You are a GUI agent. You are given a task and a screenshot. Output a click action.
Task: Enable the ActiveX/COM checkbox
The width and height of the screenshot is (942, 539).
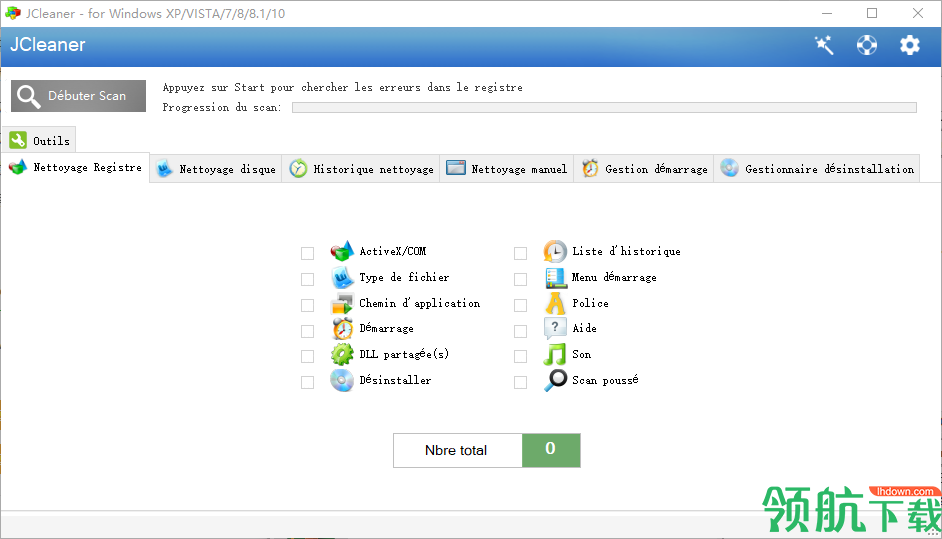[x=308, y=254]
